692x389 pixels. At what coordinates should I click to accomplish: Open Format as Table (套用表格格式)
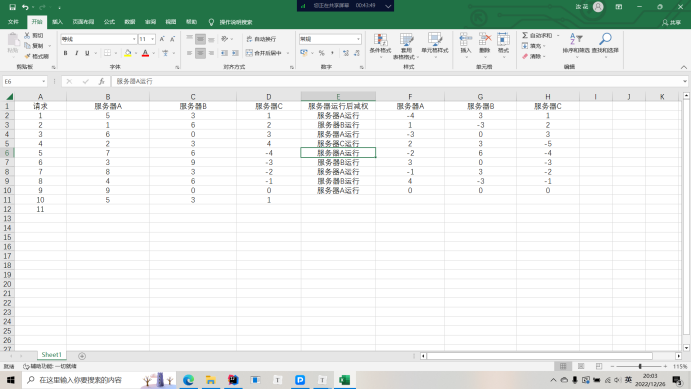click(x=406, y=45)
